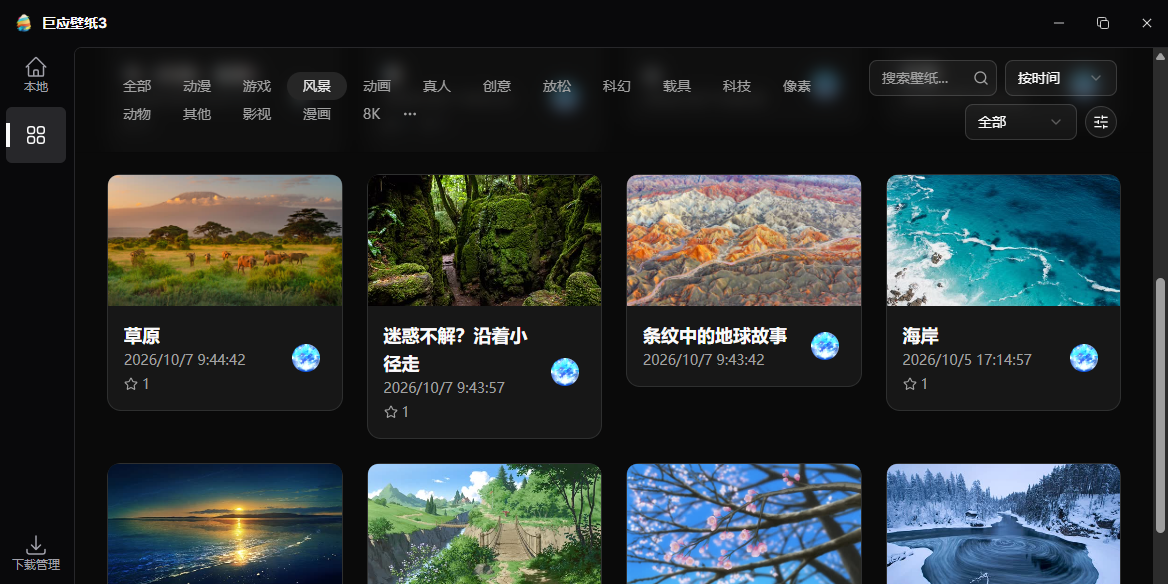The width and height of the screenshot is (1168, 584).
Task: Open the striped colorful mountains thumbnail
Action: point(744,241)
